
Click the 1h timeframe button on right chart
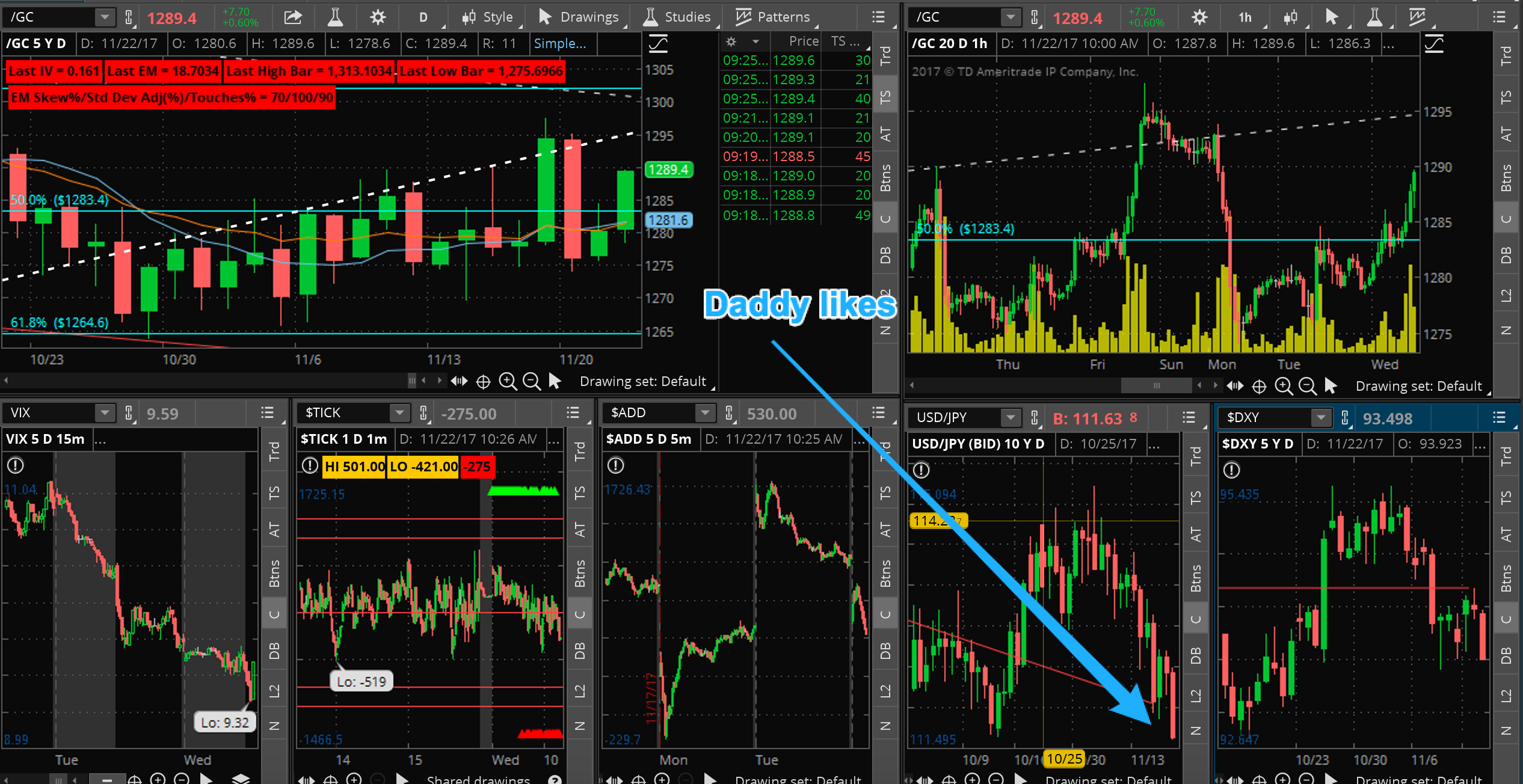point(1245,17)
